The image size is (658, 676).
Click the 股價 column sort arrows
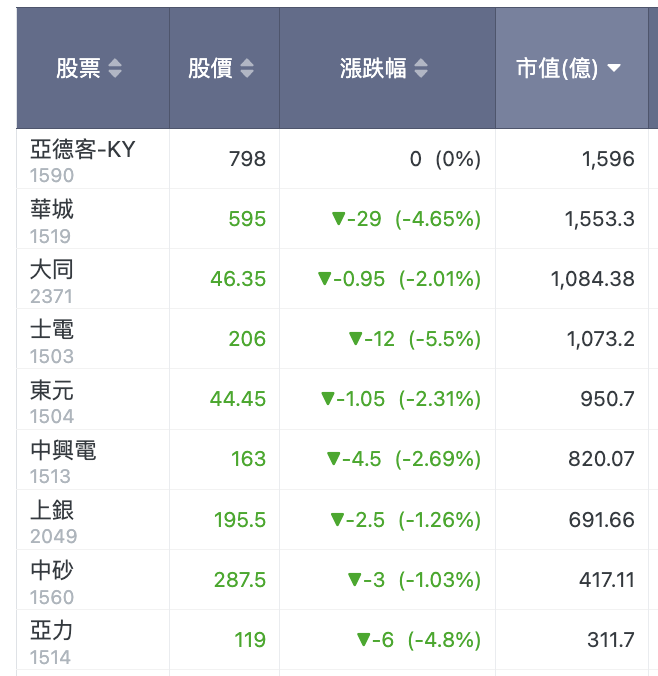[247, 68]
